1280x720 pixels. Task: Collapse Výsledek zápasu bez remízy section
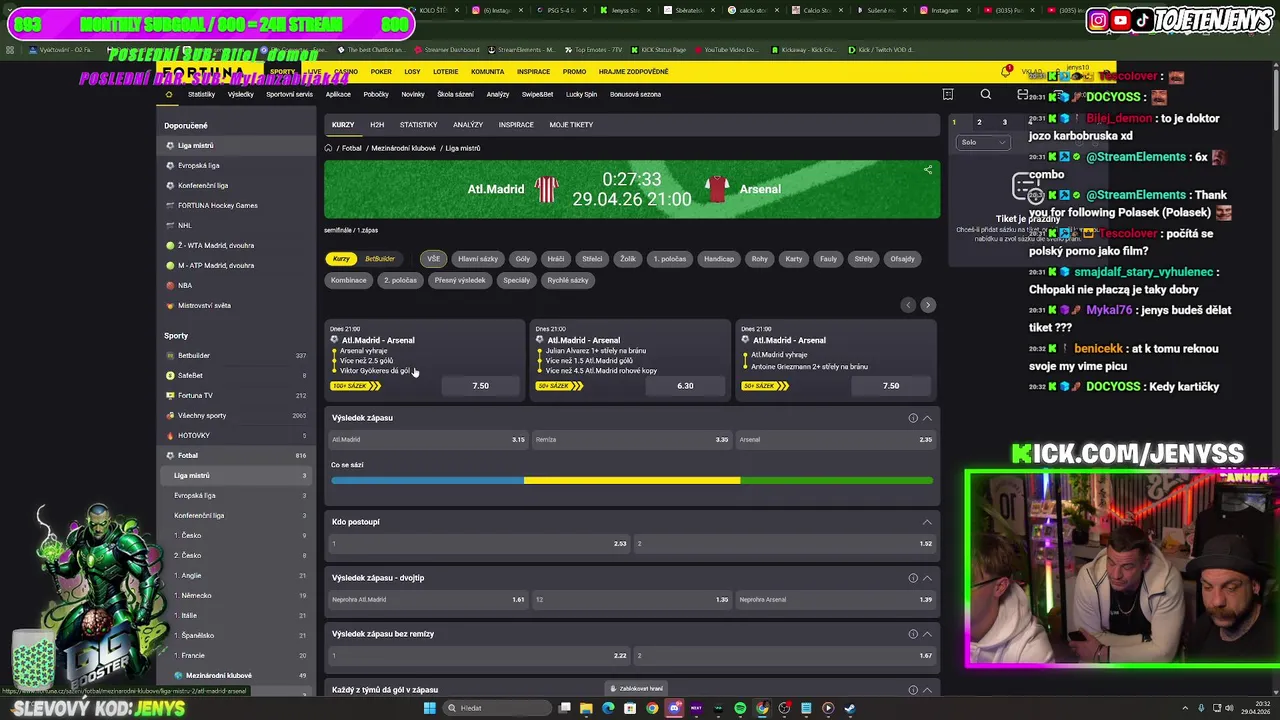tap(927, 634)
